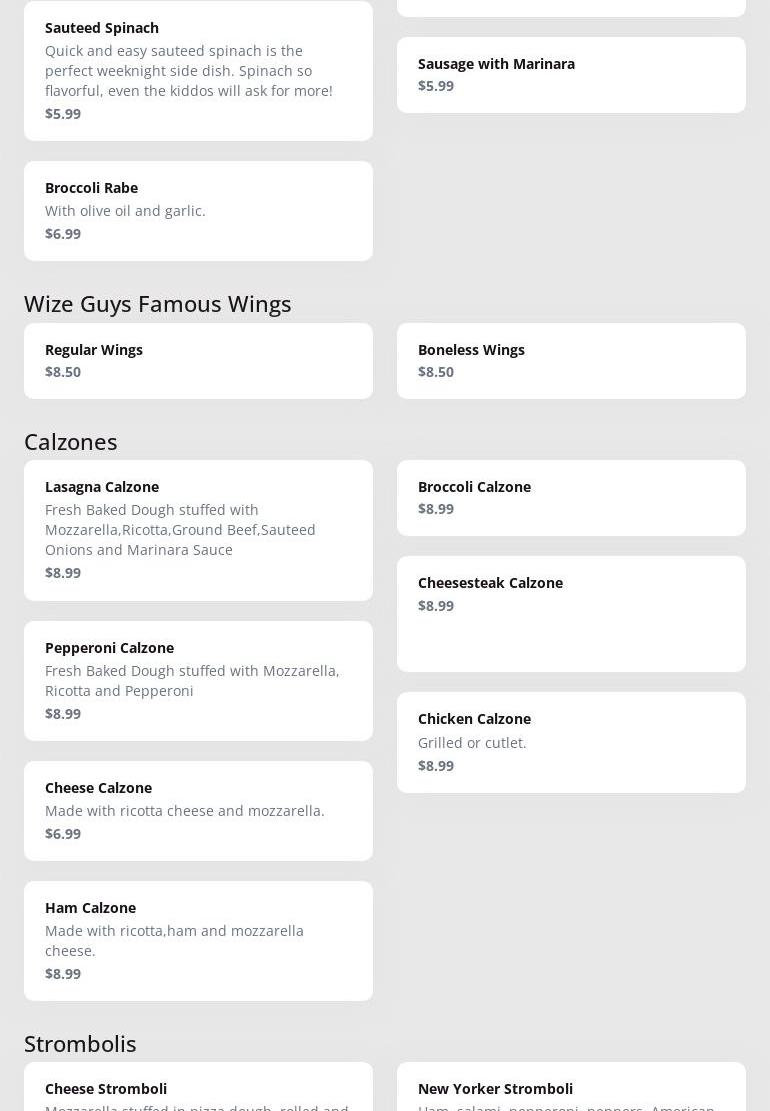This screenshot has width=770, height=1111.
Task: Select the Cheesesteak Calzone item
Action: click(x=571, y=614)
